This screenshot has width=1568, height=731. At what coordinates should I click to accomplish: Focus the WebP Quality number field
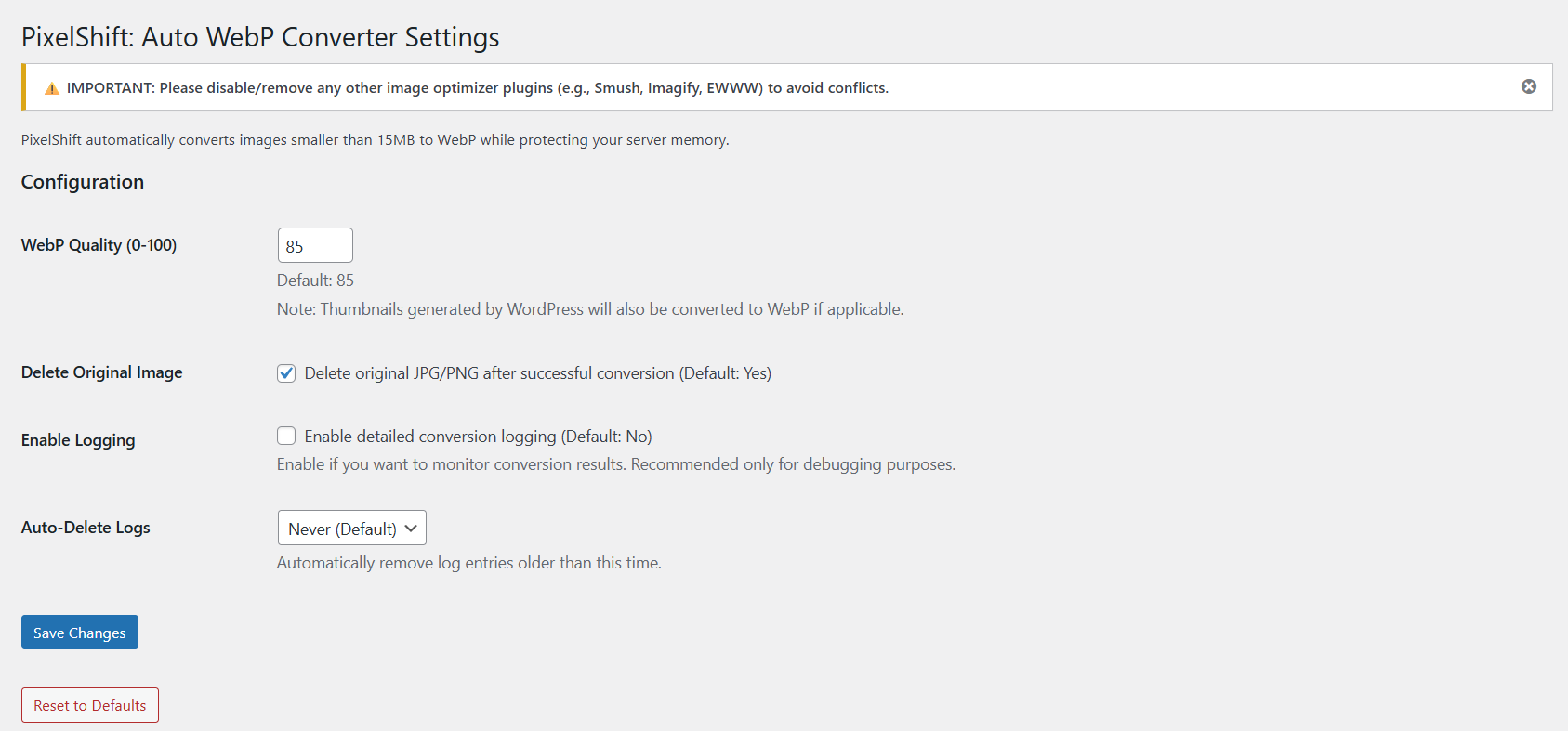coord(315,245)
